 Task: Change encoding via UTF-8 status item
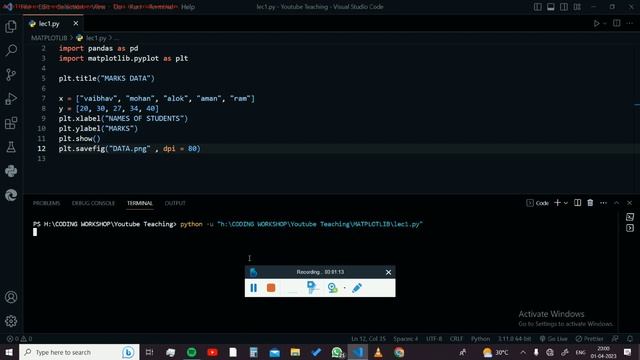point(434,339)
